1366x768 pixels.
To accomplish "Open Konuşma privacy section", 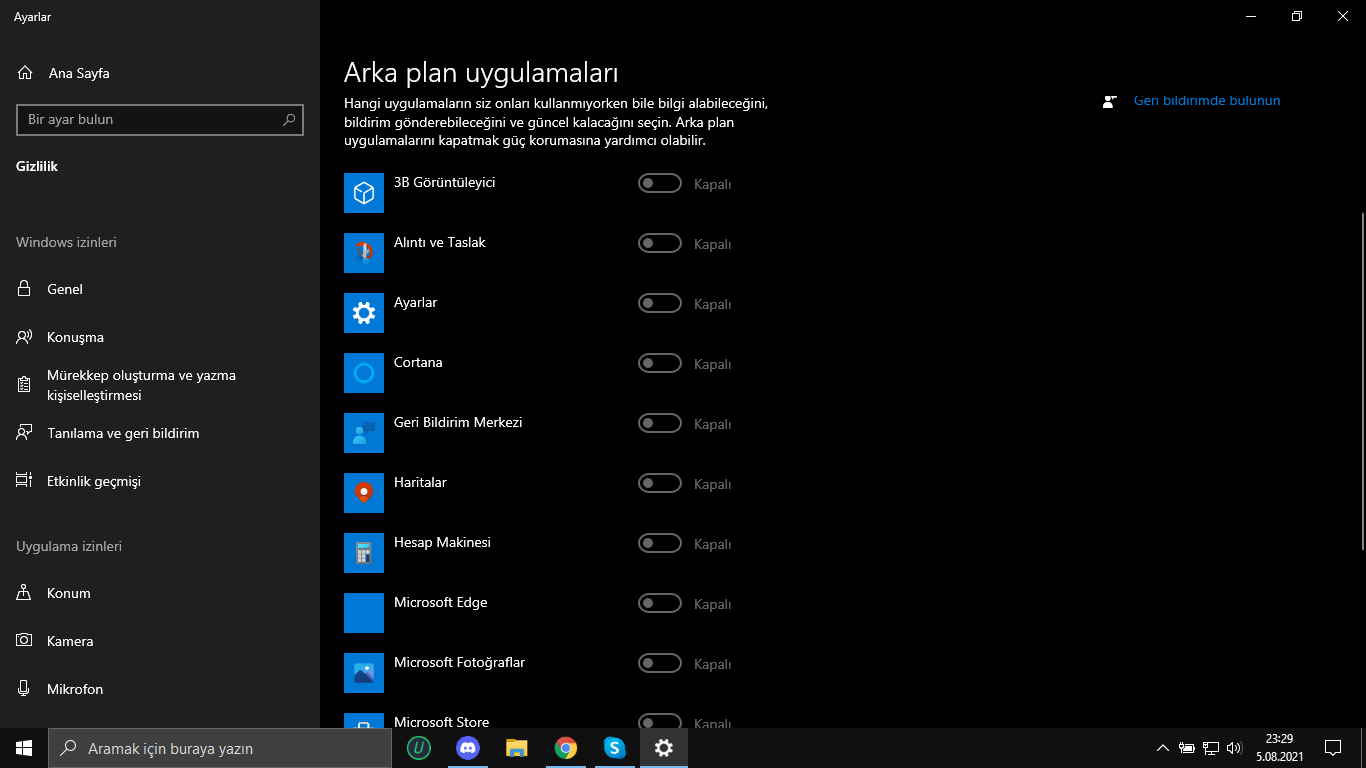I will click(x=160, y=337).
